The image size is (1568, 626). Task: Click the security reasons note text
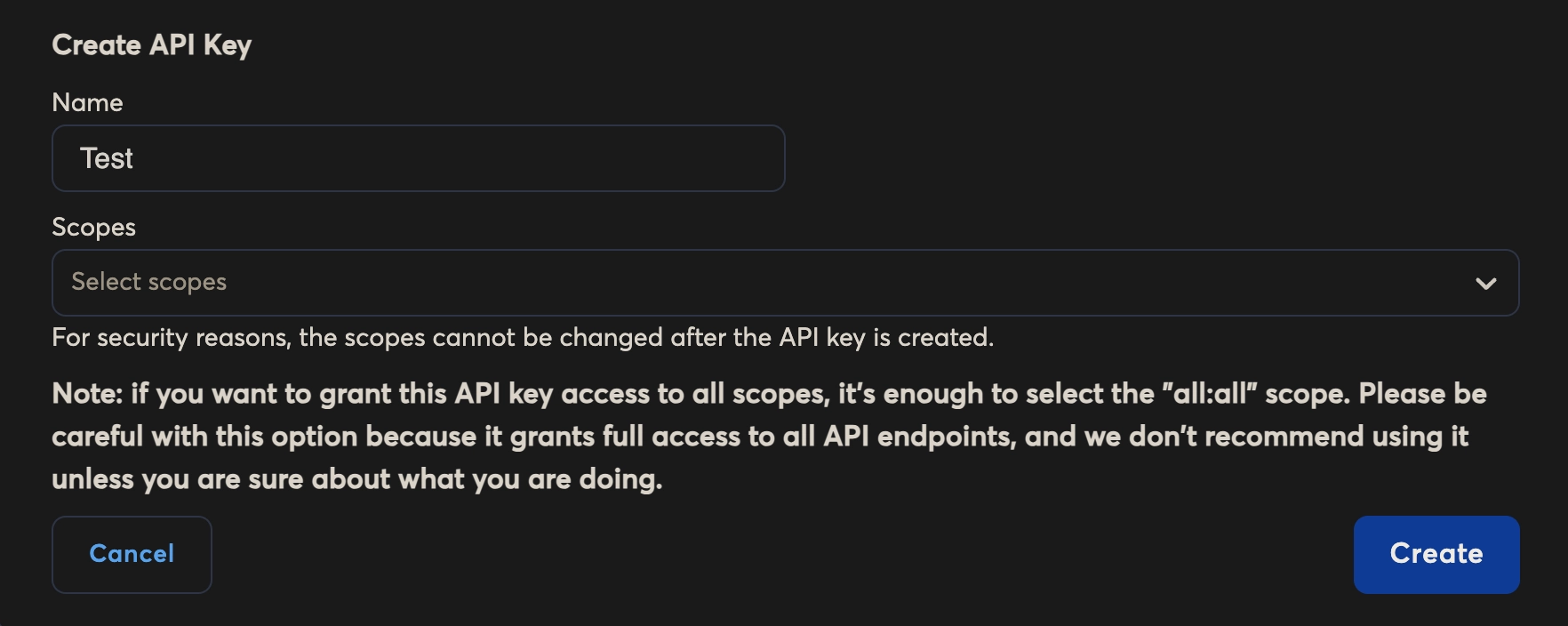(524, 338)
